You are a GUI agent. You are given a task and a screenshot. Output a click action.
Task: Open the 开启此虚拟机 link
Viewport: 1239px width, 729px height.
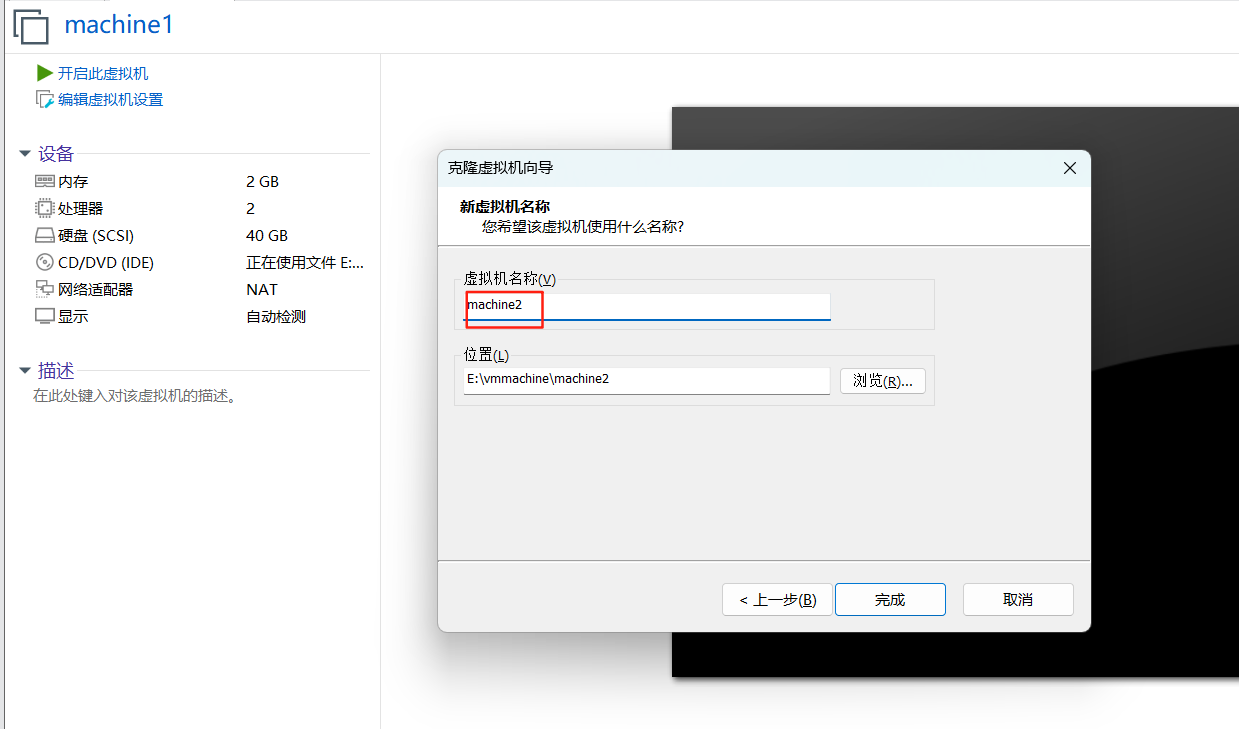click(x=103, y=73)
